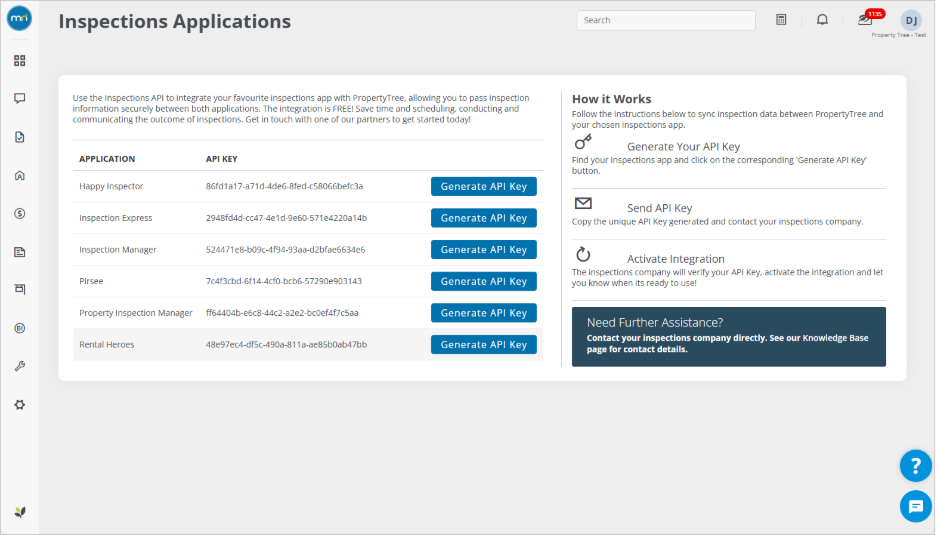This screenshot has width=936, height=535.
Task: Click the MRI logo icon
Action: pyautogui.click(x=20, y=18)
